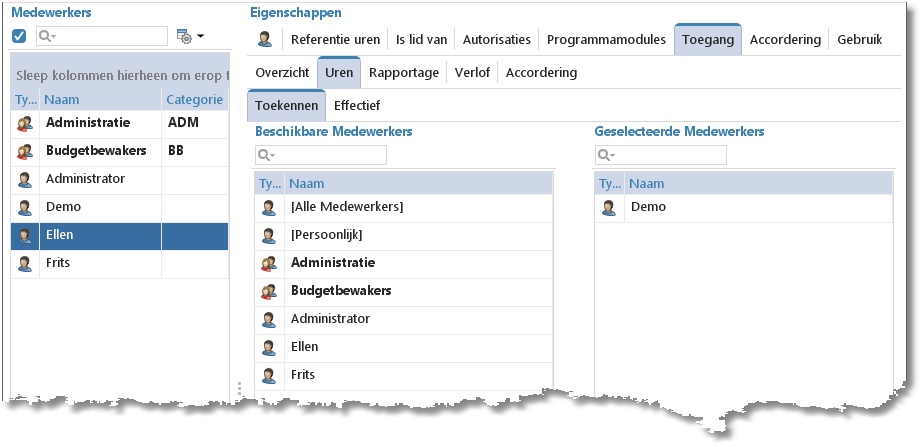Sort by Naam column in Geselecteerde Medewerkers
Screen dimensions: 921x447
tap(758, 184)
